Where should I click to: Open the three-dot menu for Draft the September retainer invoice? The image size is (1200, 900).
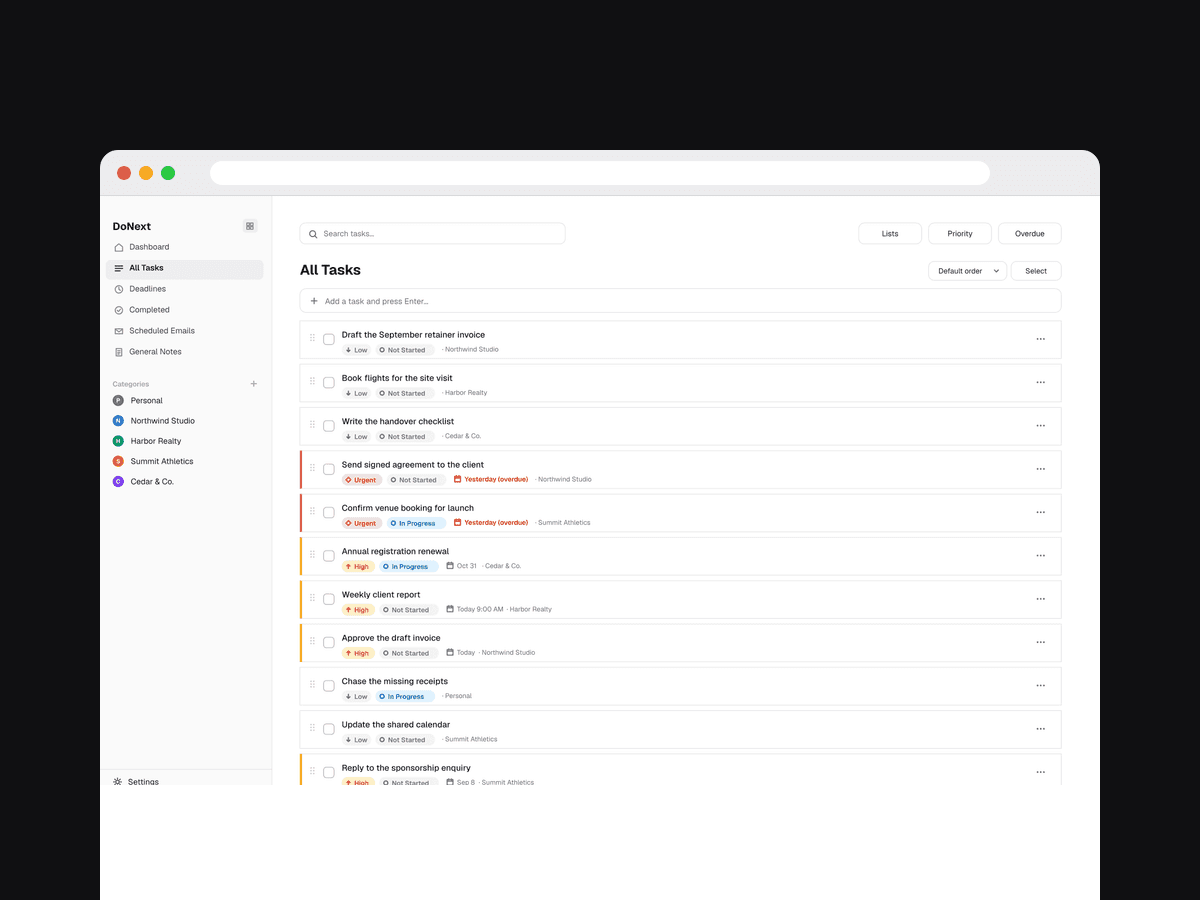point(1040,339)
